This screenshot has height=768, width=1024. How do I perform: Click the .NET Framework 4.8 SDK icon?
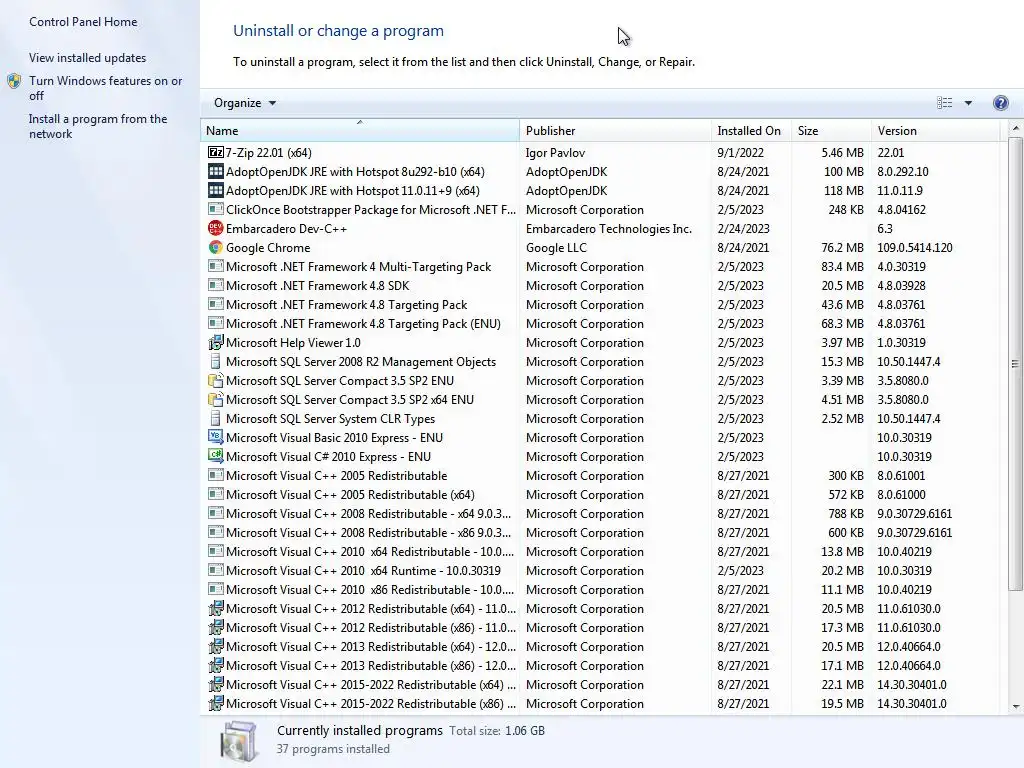(x=216, y=285)
